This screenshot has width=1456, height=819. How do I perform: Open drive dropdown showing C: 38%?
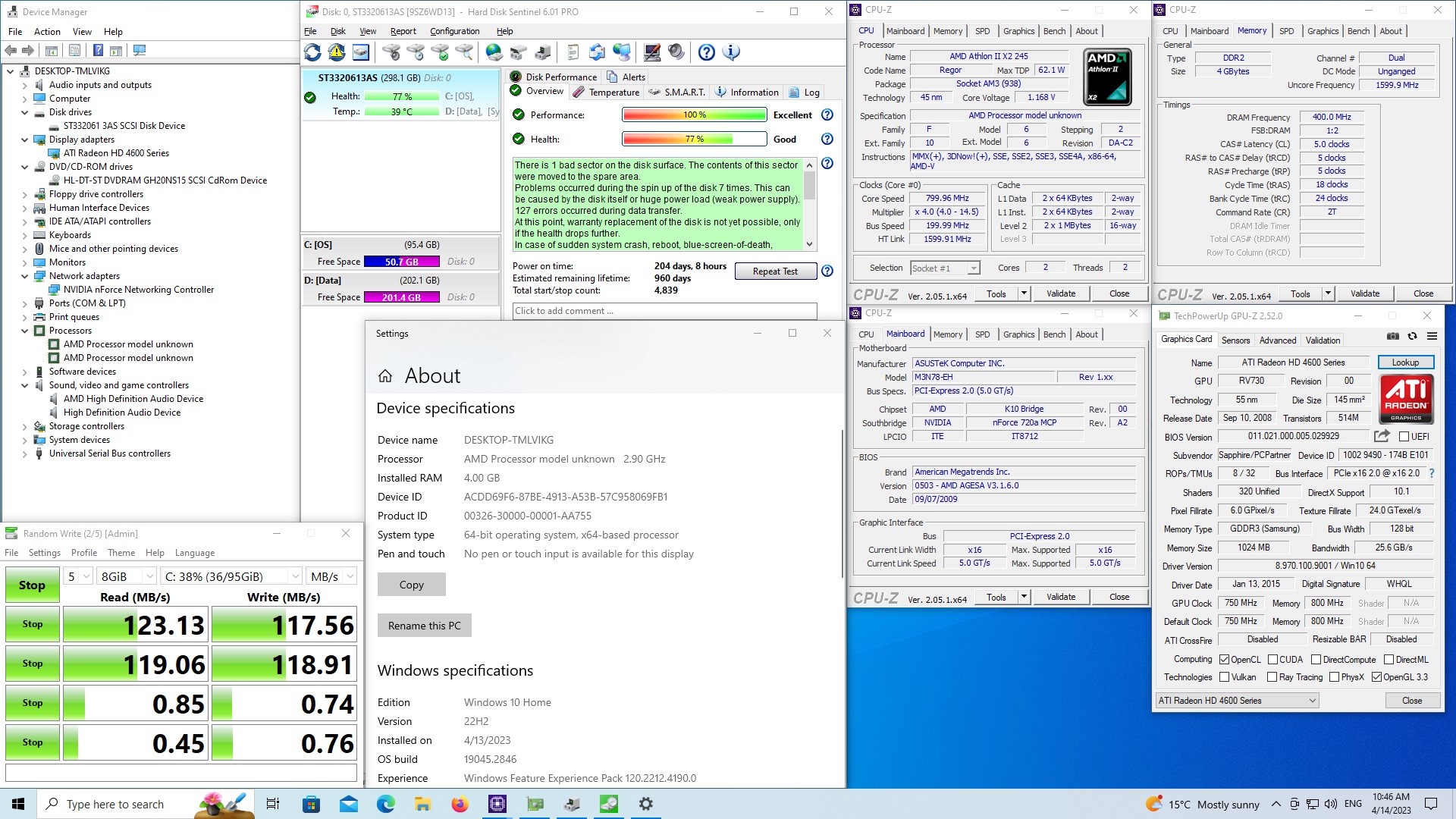231,576
